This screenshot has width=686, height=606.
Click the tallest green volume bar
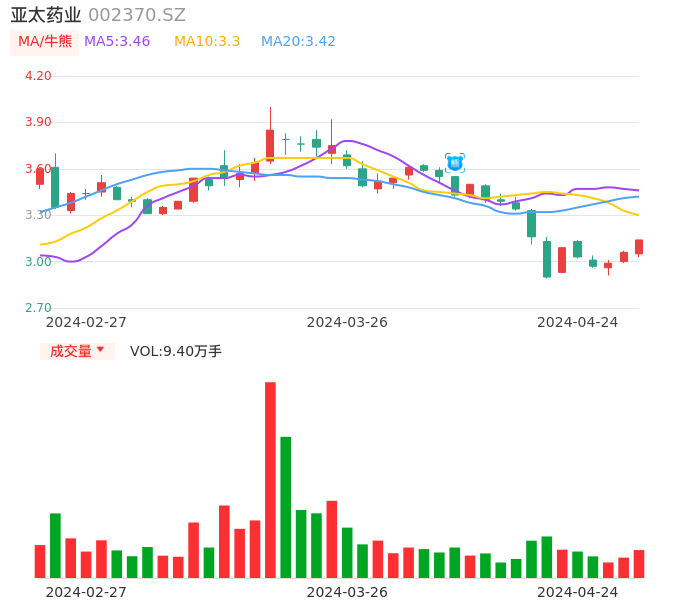pyautogui.click(x=286, y=507)
